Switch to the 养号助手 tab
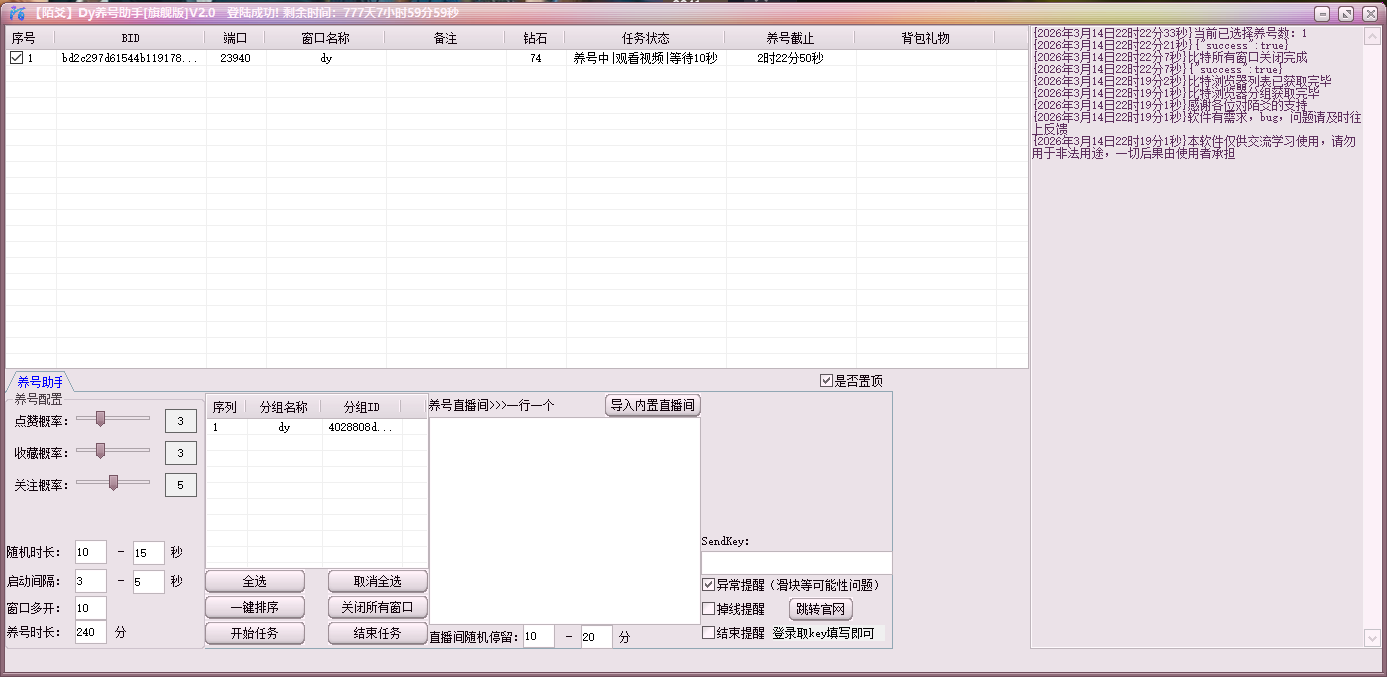The width and height of the screenshot is (1387, 677). [x=38, y=380]
